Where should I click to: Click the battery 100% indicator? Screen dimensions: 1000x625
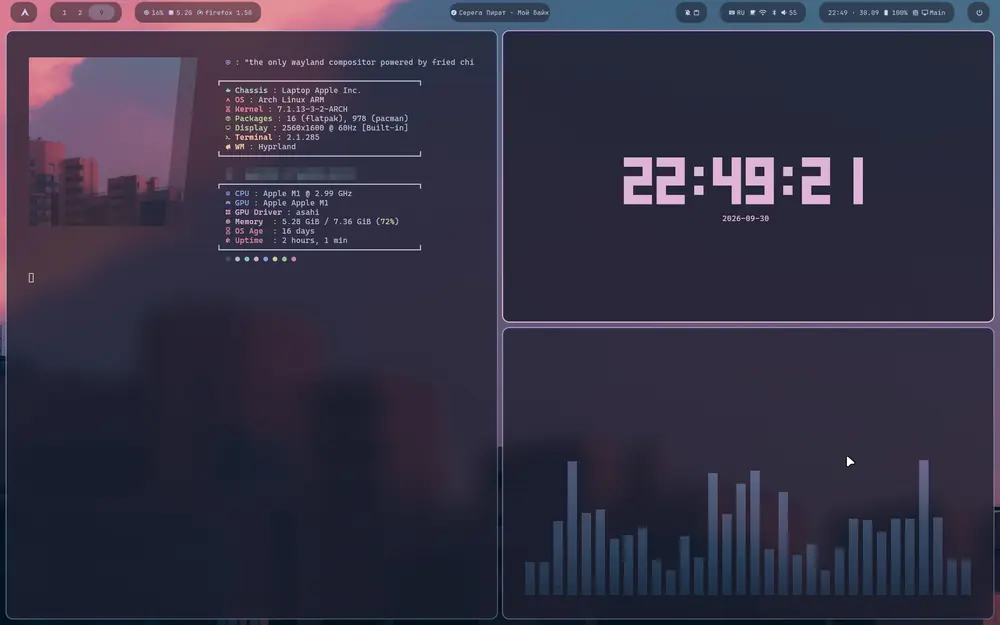(x=895, y=13)
